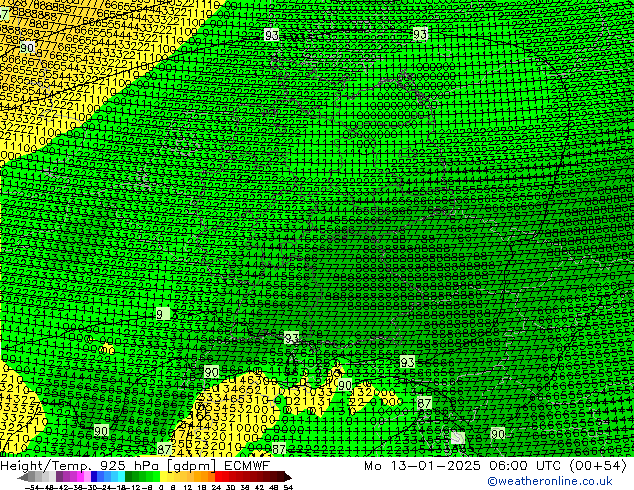Click the grey left arrow of color scale
The width and height of the screenshot is (634, 490).
23,477
